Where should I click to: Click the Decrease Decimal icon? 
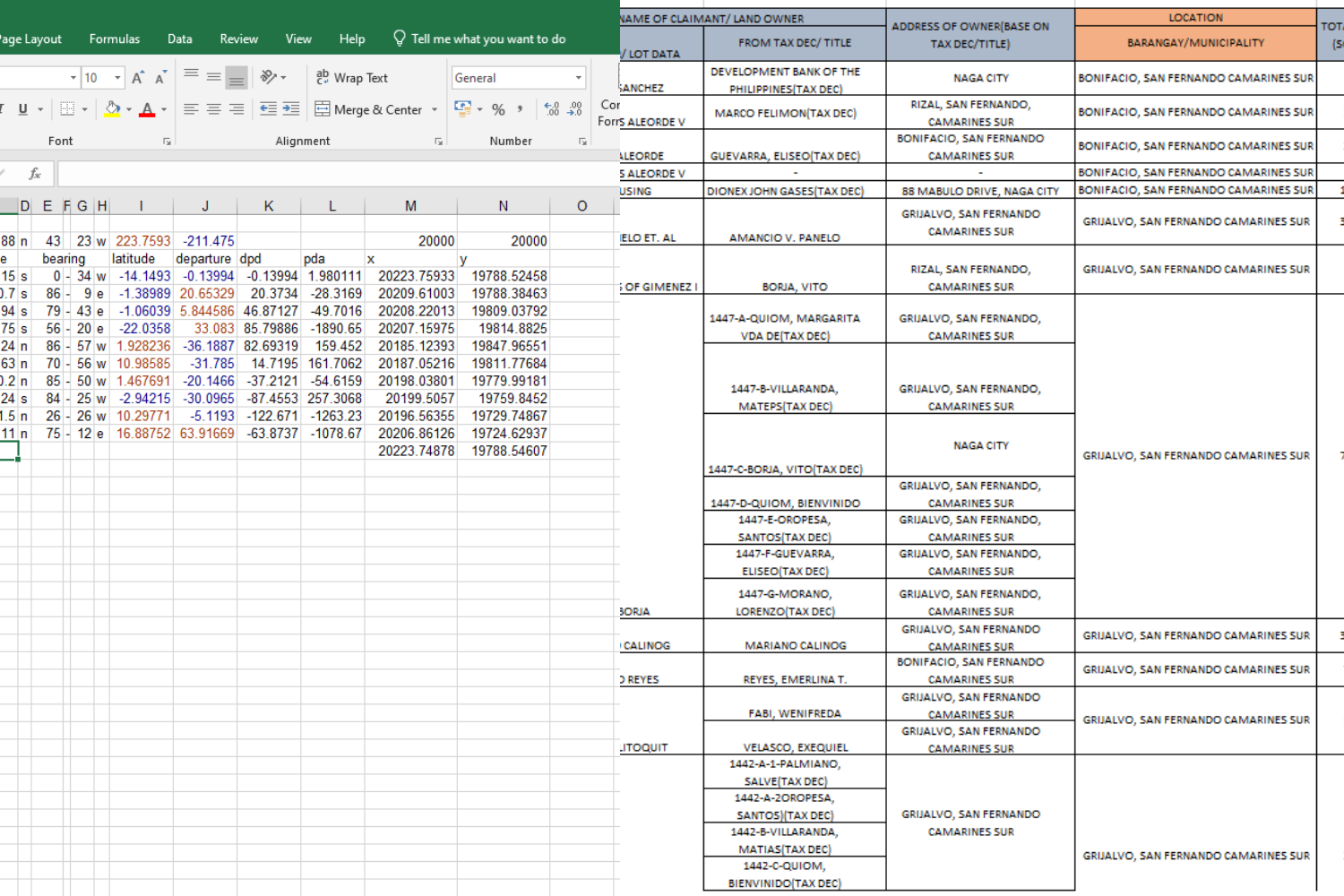pyautogui.click(x=575, y=109)
